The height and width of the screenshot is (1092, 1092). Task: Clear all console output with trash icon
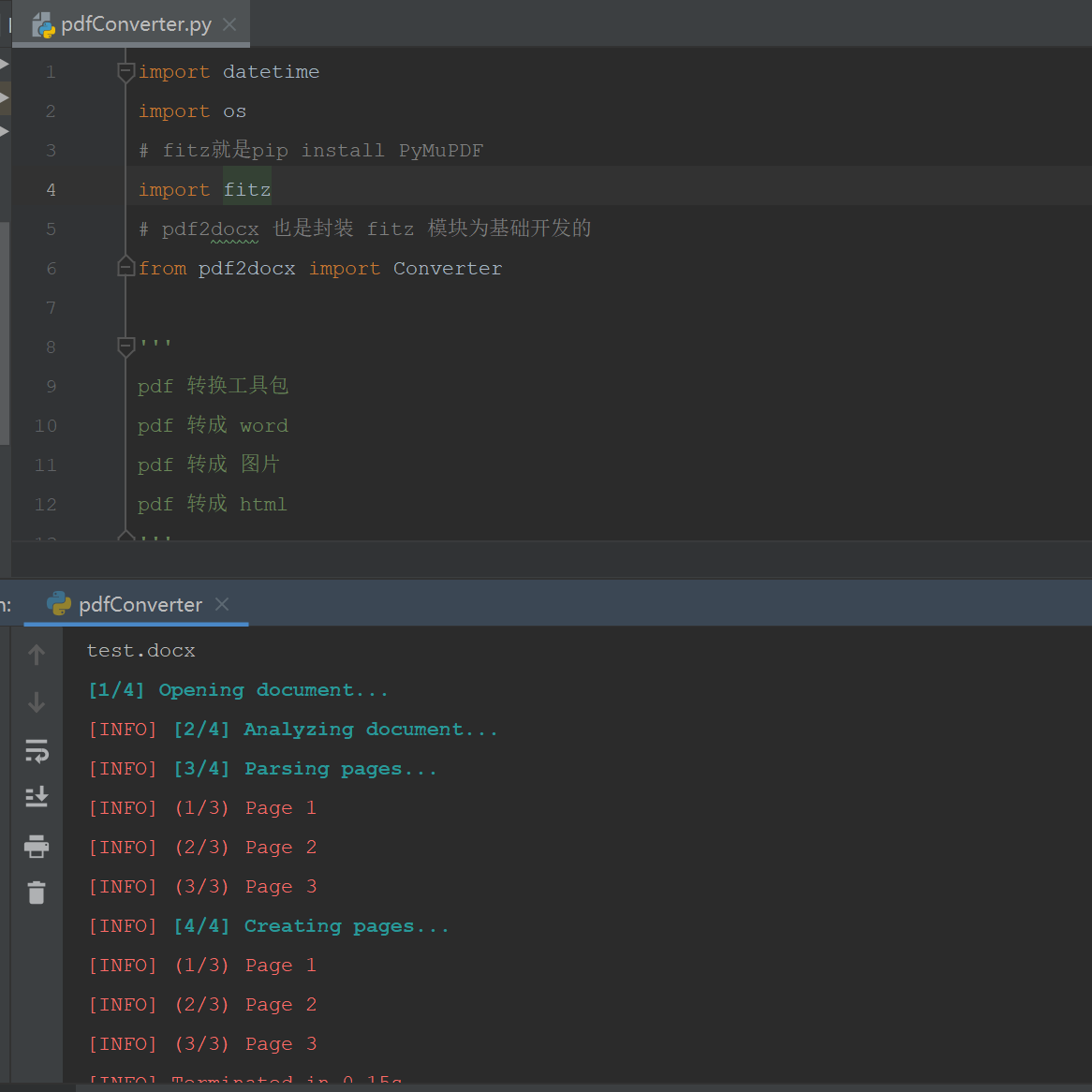tap(37, 893)
